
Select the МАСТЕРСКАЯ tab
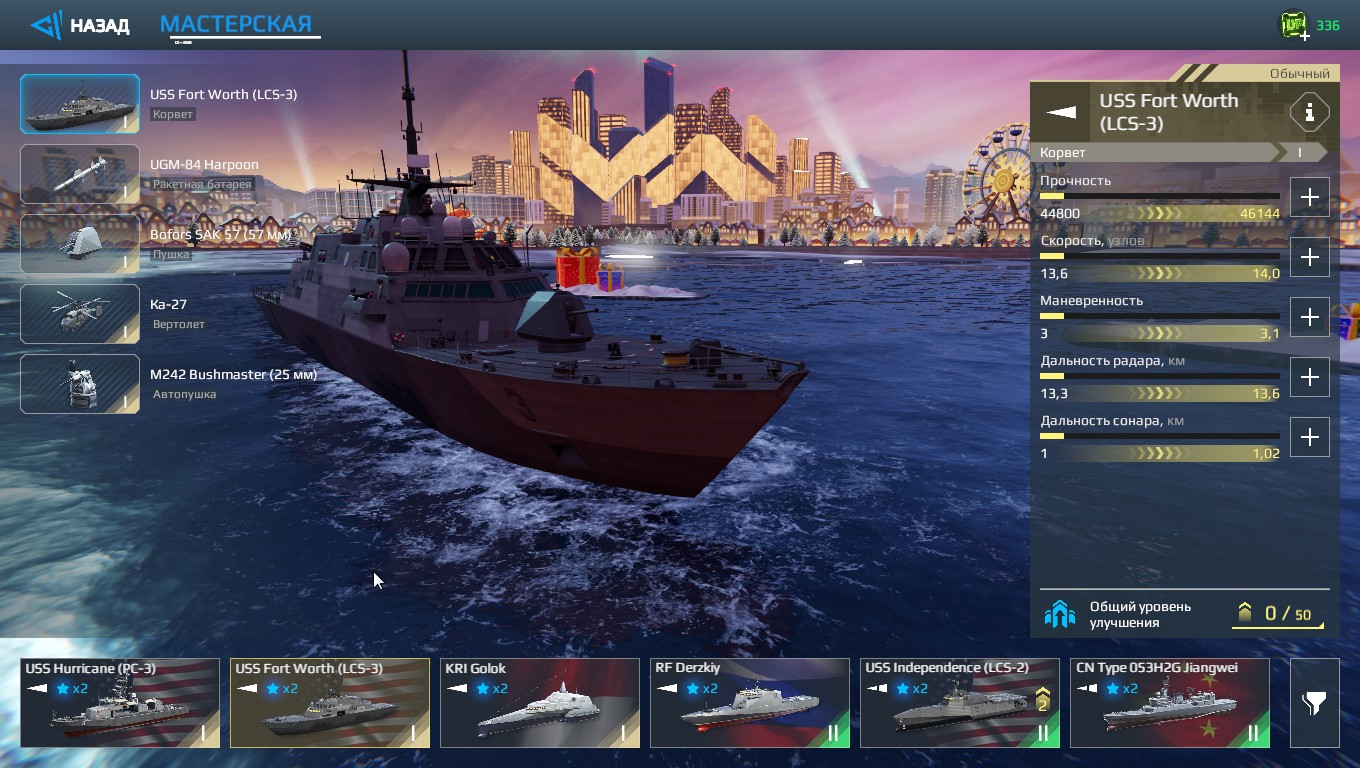pyautogui.click(x=236, y=24)
